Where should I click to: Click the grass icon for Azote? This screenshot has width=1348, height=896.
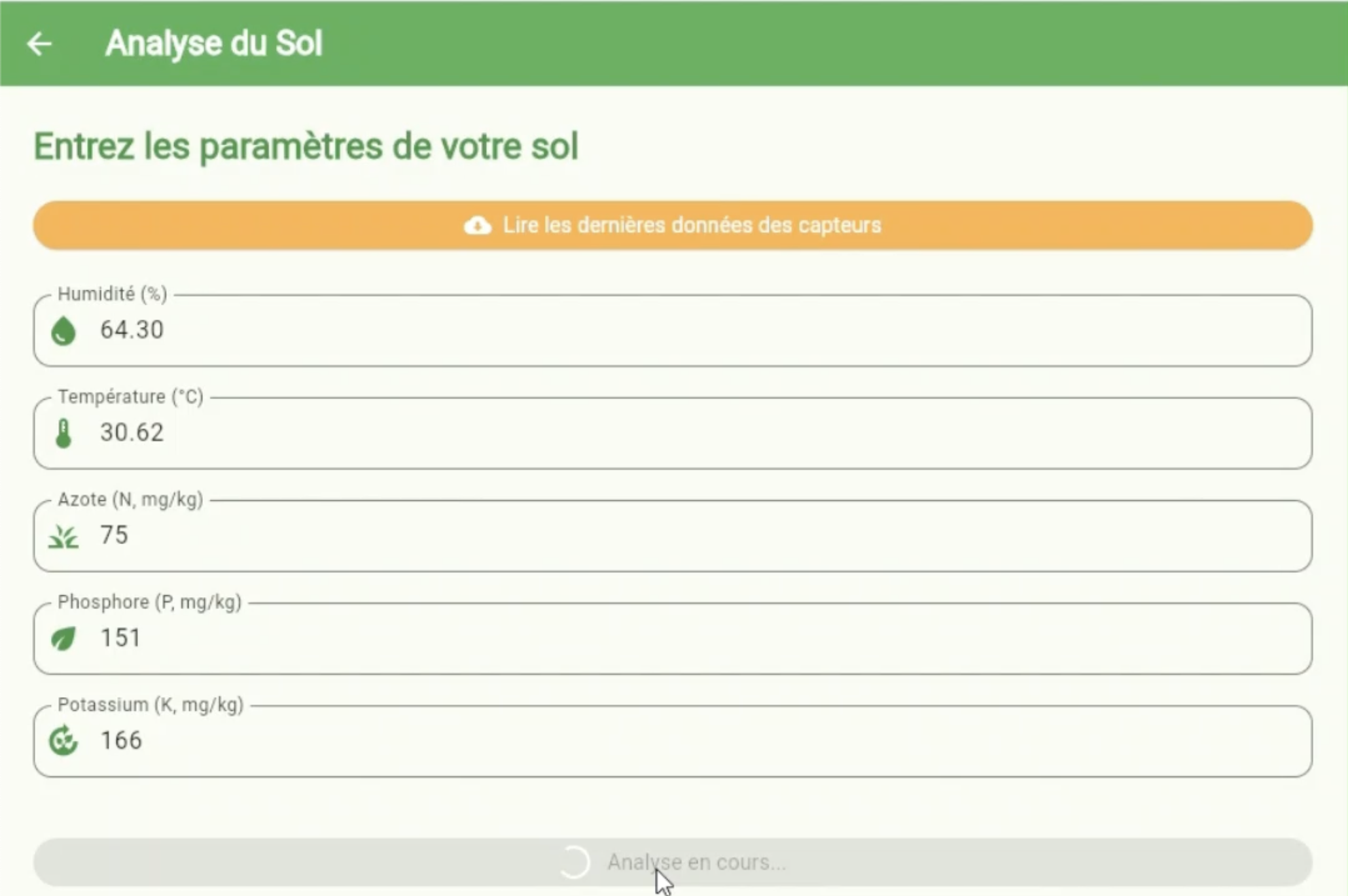[x=63, y=536]
